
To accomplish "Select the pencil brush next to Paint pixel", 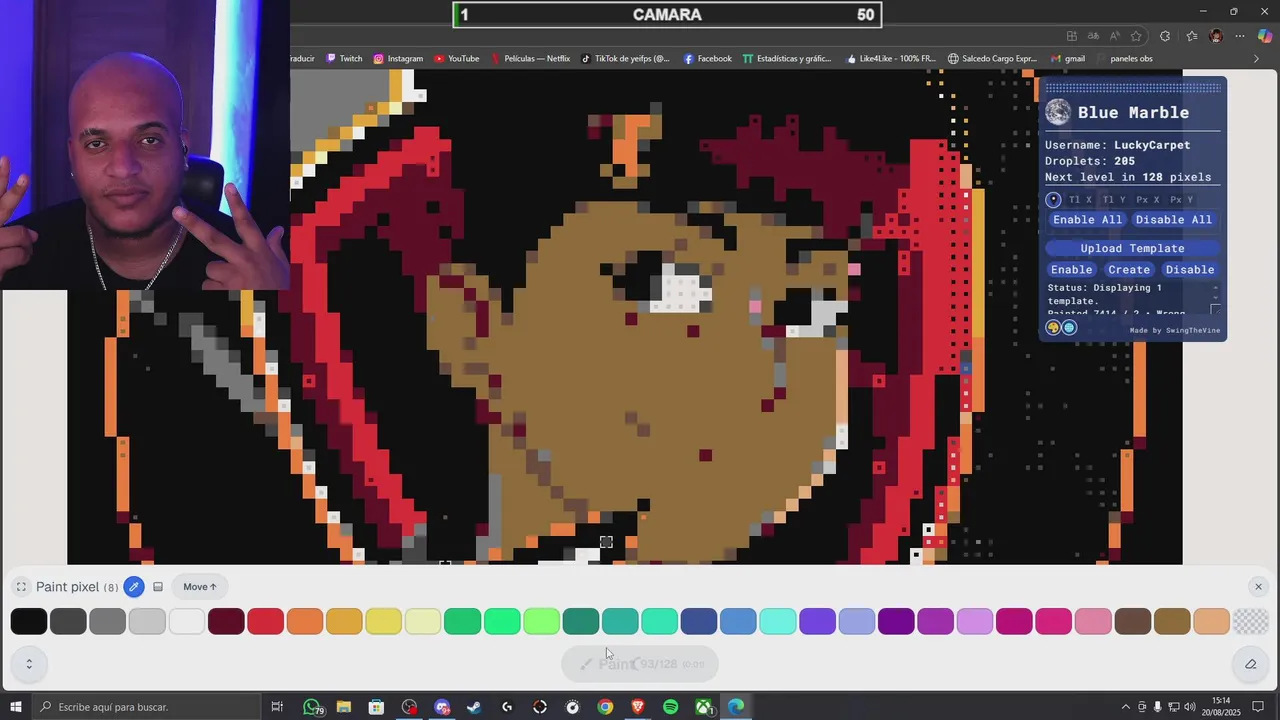I will (x=134, y=587).
